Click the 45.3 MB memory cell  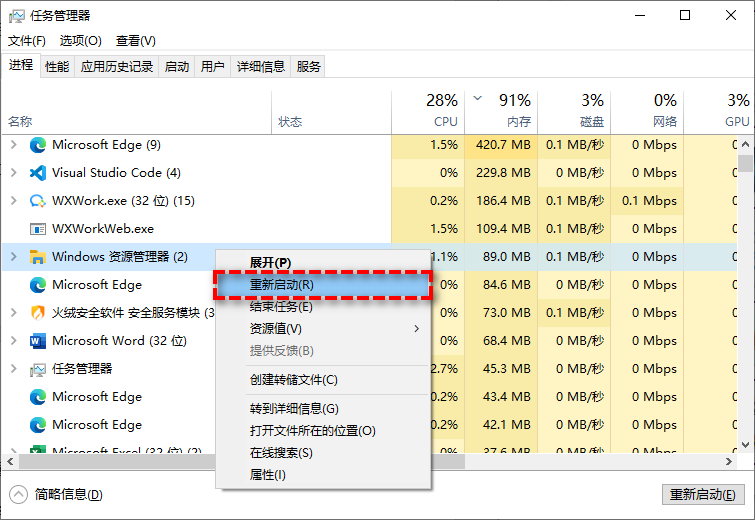pyautogui.click(x=501, y=369)
